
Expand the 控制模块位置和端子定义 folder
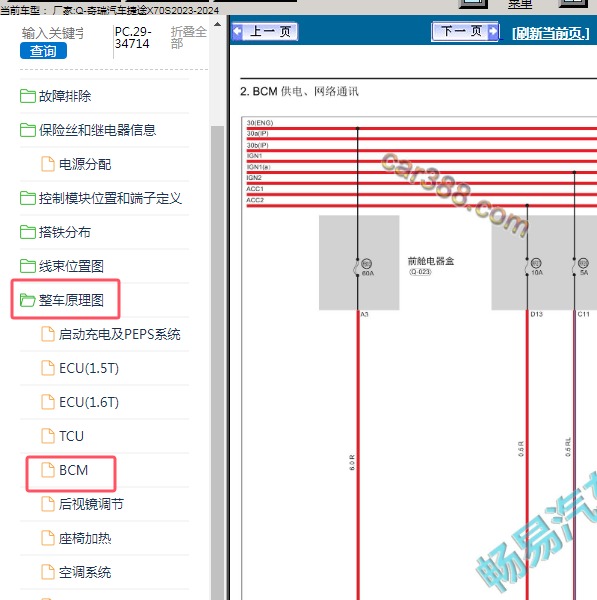(101, 198)
